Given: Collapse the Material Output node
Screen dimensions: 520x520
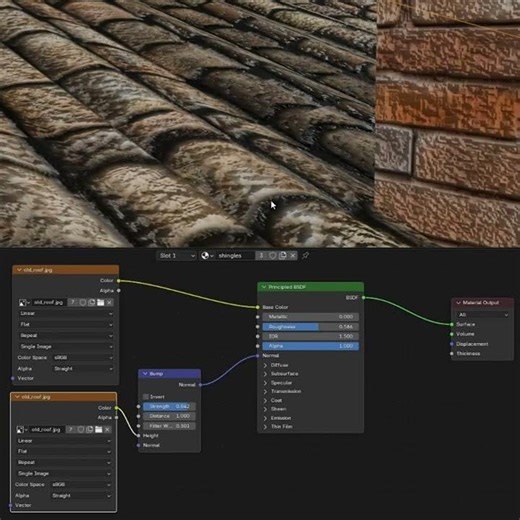Looking at the screenshot, I should (x=458, y=303).
